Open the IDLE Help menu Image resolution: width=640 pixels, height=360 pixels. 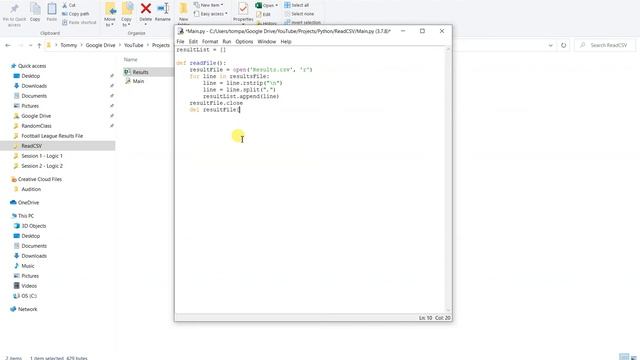click(286, 42)
